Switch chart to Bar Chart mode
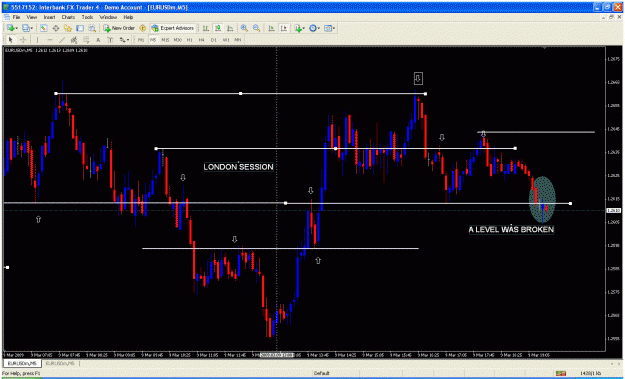 pyautogui.click(x=206, y=28)
